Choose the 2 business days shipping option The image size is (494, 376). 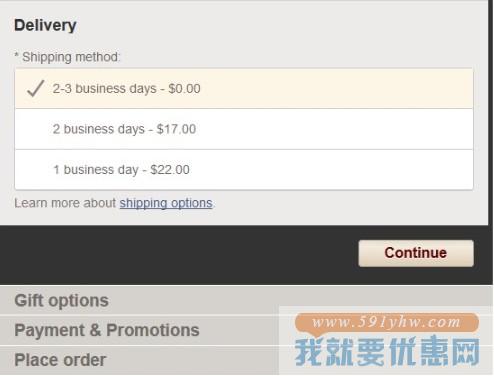pyautogui.click(x=244, y=129)
